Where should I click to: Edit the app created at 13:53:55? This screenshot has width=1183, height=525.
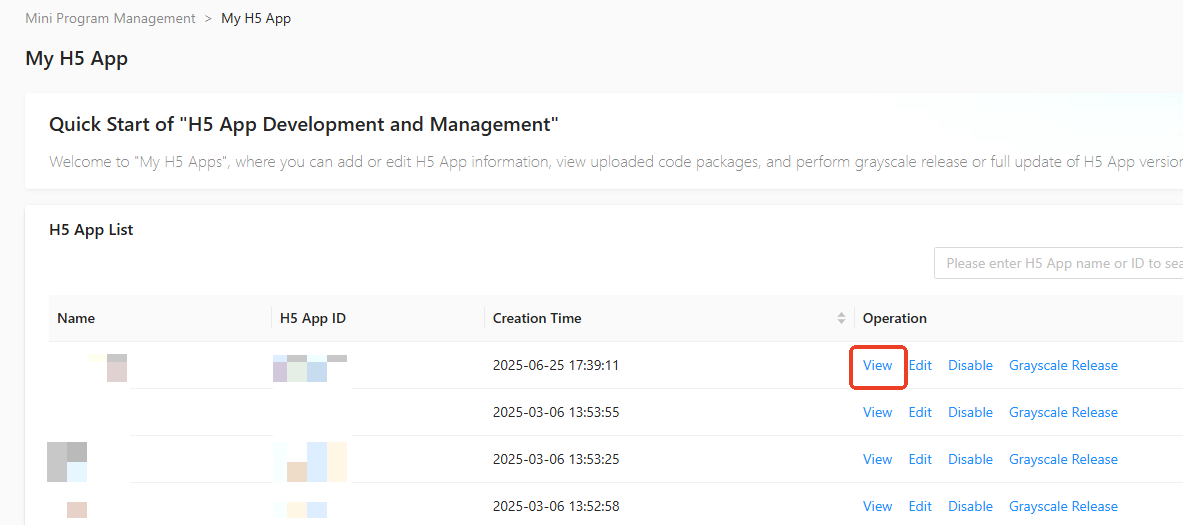coord(920,412)
